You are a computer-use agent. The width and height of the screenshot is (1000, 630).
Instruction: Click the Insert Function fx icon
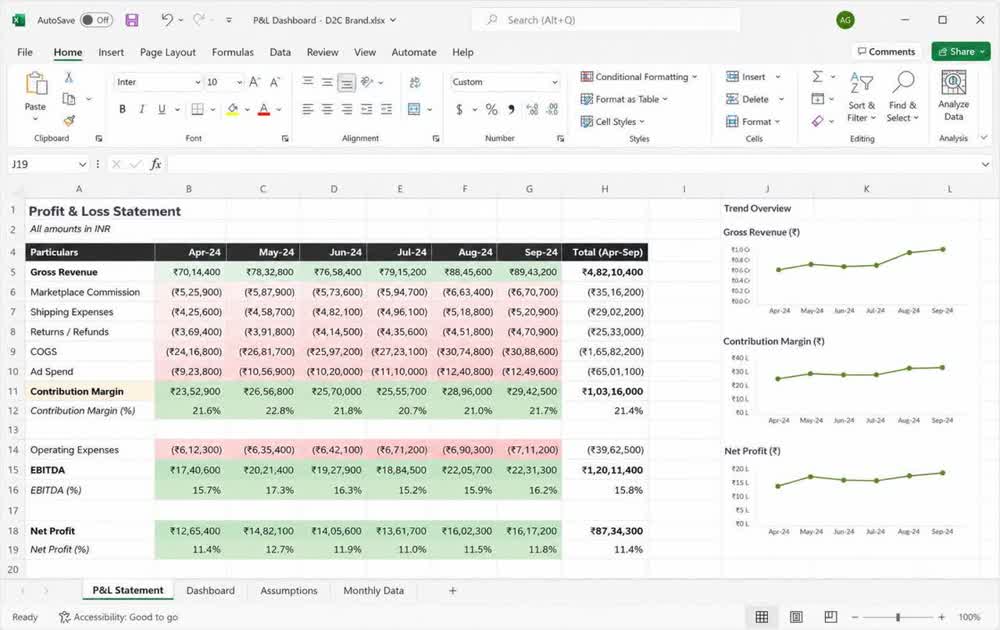click(x=156, y=164)
